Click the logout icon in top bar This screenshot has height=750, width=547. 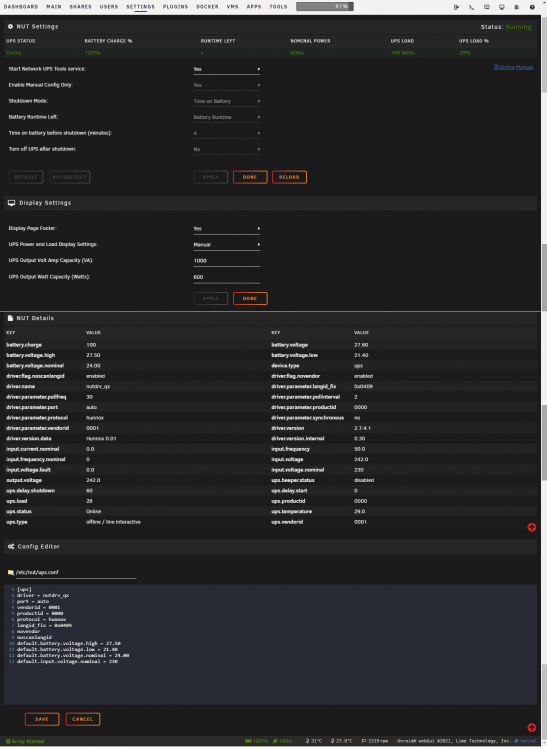point(456,7)
